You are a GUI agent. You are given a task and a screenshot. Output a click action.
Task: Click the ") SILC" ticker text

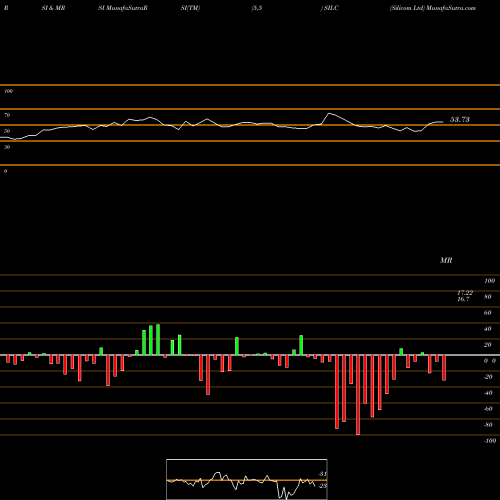click(330, 8)
